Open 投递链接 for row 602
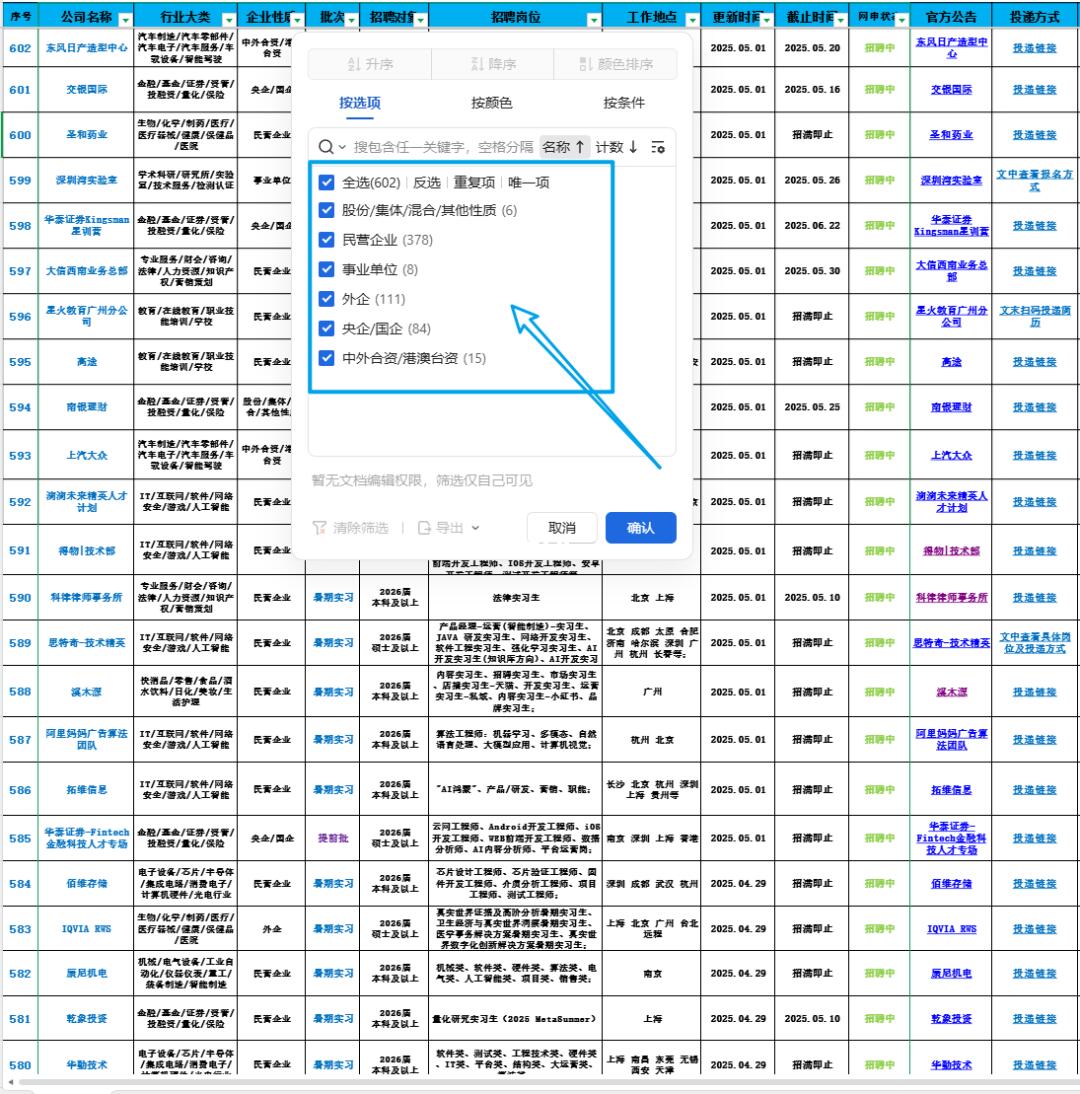1080x1094 pixels. click(x=1035, y=48)
